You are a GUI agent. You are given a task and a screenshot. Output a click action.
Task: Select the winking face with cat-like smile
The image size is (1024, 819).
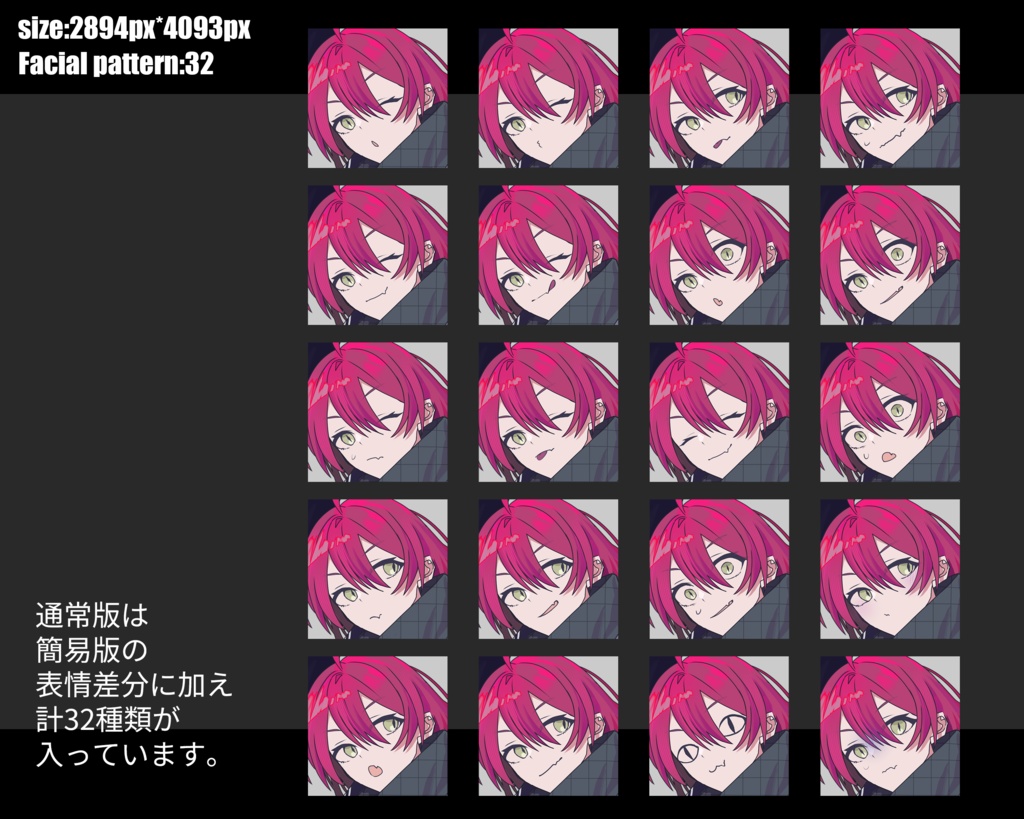pyautogui.click(x=377, y=255)
